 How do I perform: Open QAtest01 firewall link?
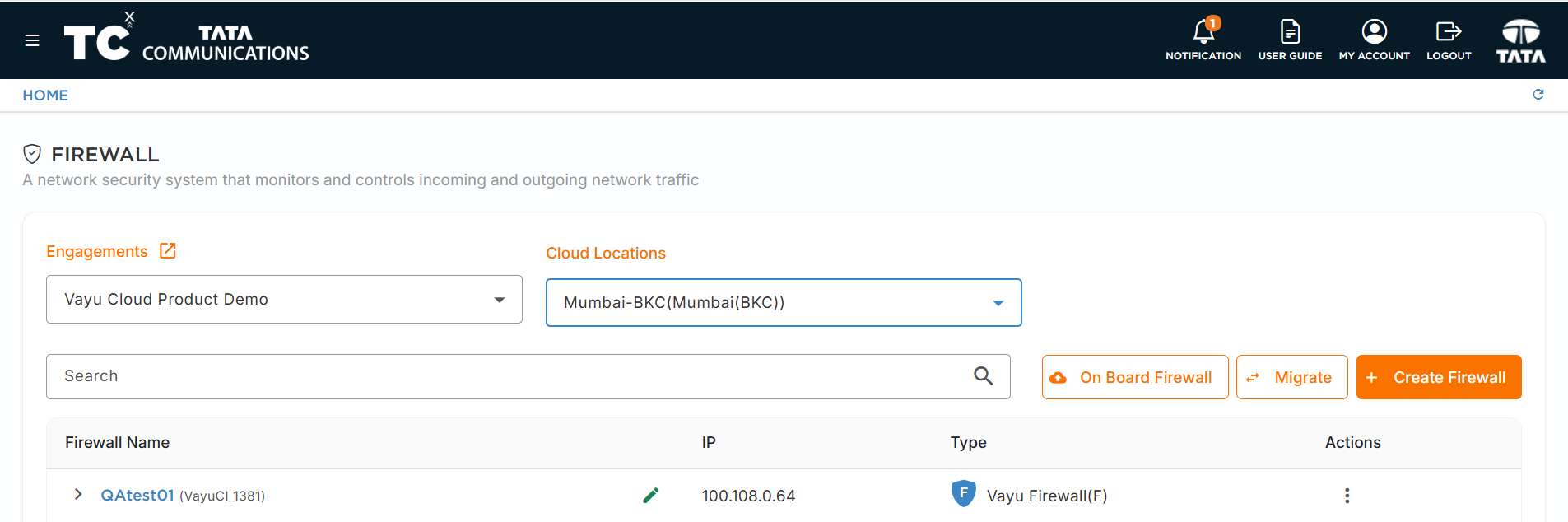[137, 495]
